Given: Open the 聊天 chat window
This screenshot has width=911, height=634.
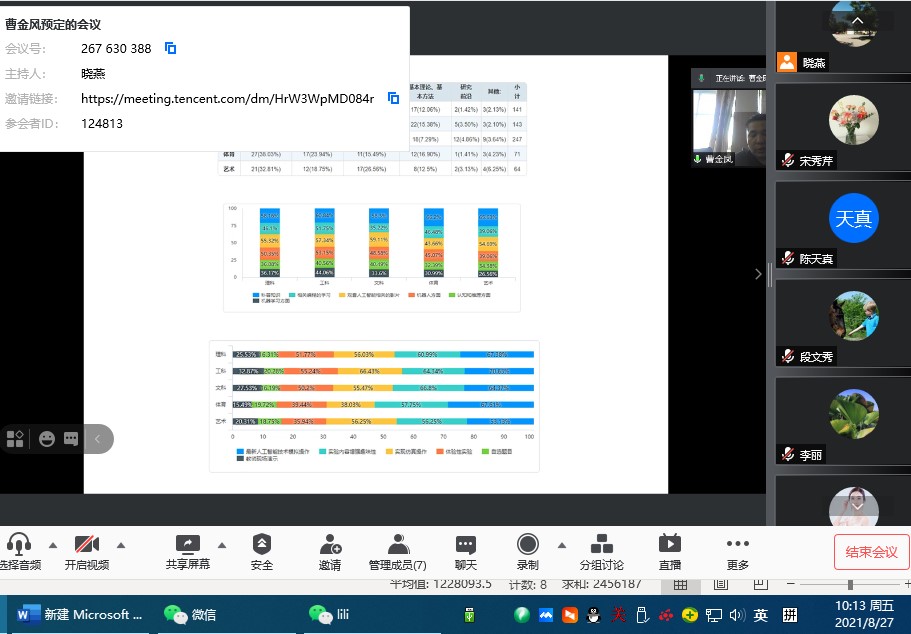Looking at the screenshot, I should click(x=466, y=551).
